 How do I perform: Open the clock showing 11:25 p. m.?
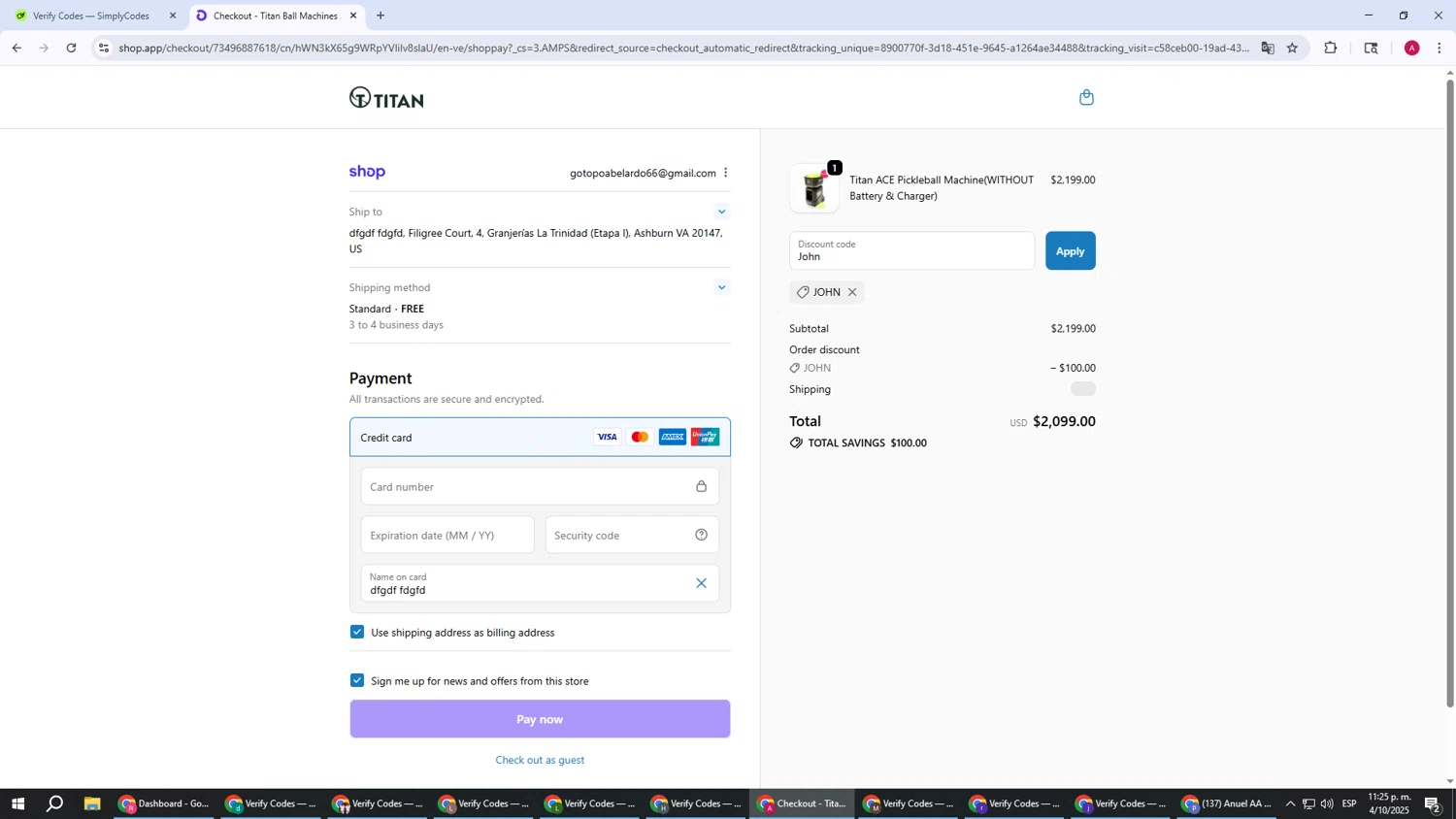1389,803
